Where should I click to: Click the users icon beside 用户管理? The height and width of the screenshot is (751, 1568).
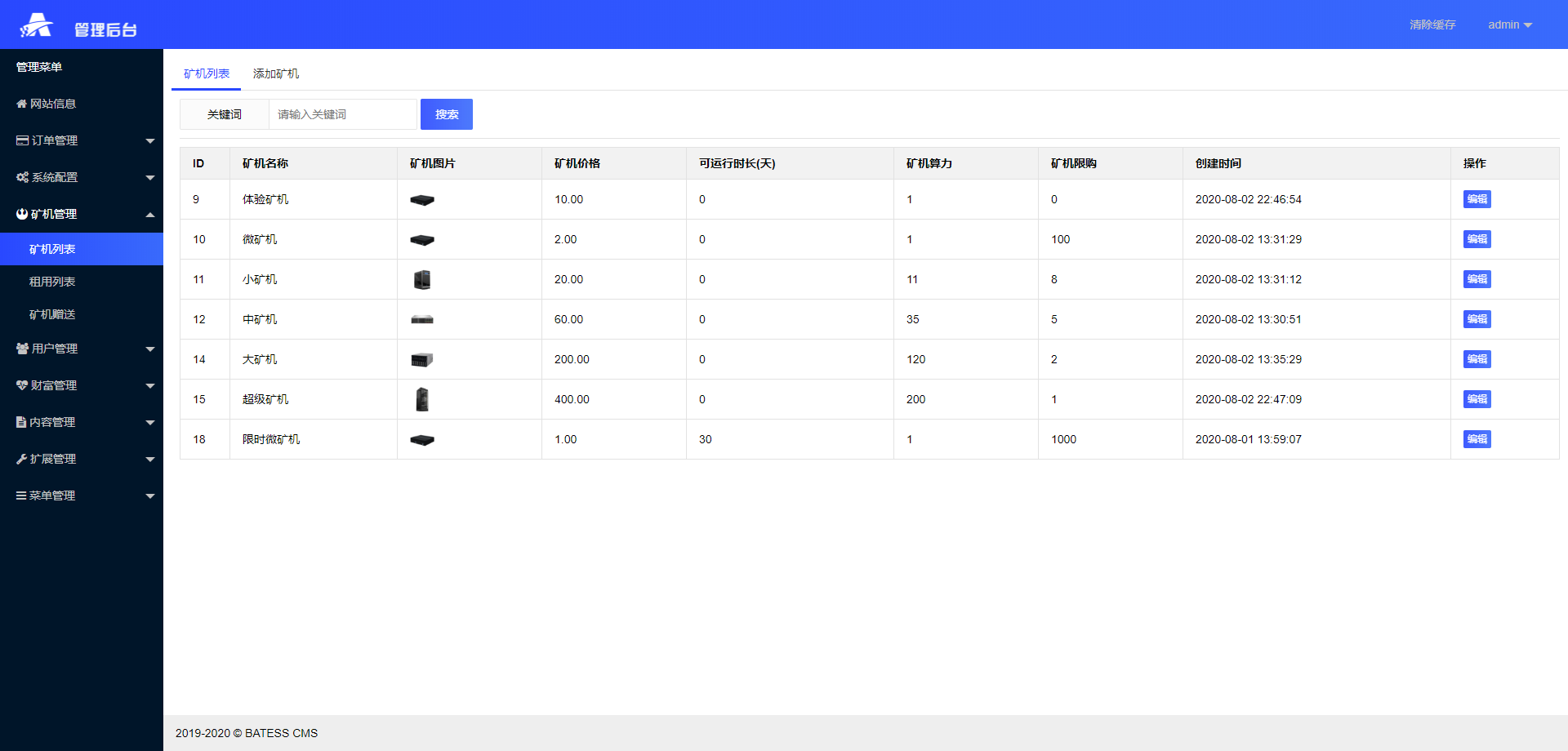click(22, 349)
